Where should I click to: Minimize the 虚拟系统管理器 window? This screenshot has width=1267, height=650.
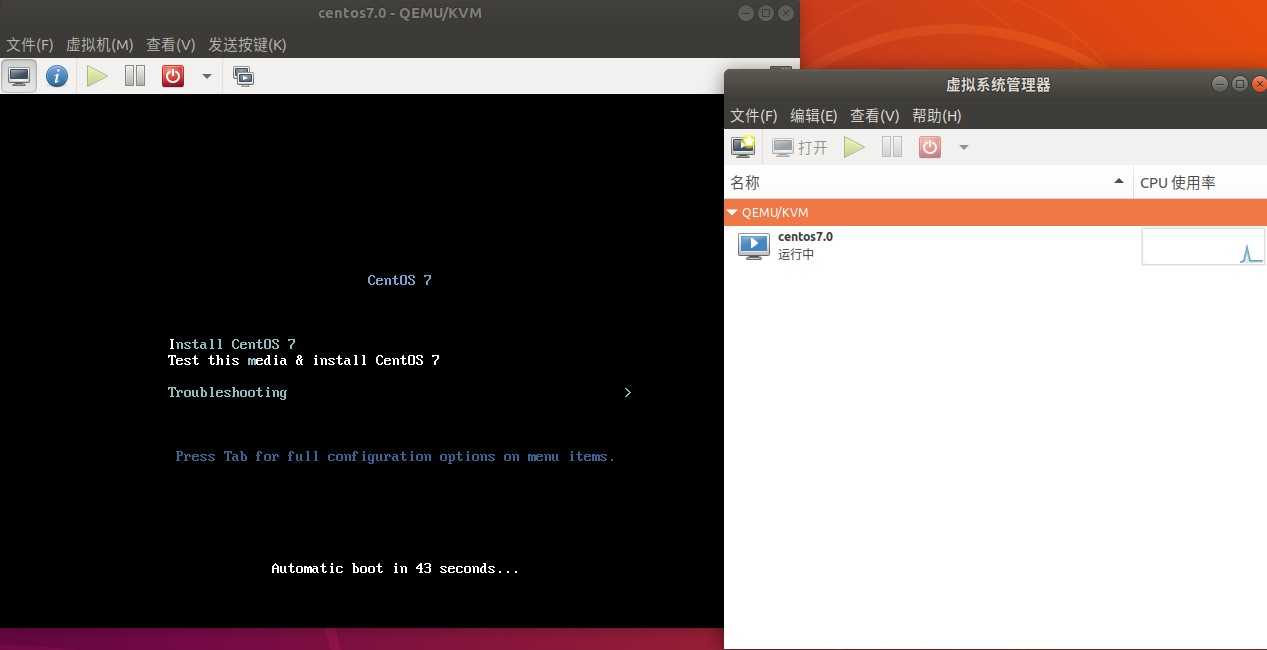click(x=1220, y=84)
